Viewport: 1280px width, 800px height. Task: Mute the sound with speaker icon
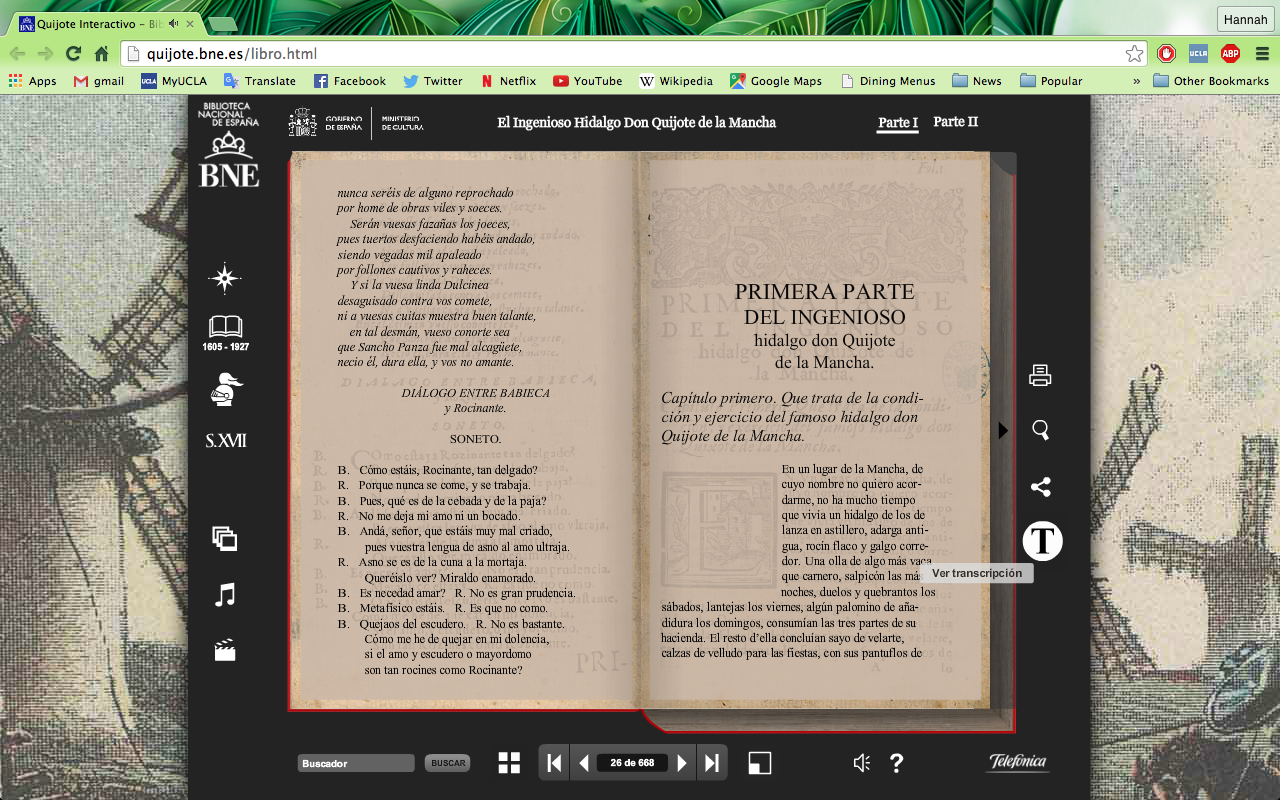(861, 763)
